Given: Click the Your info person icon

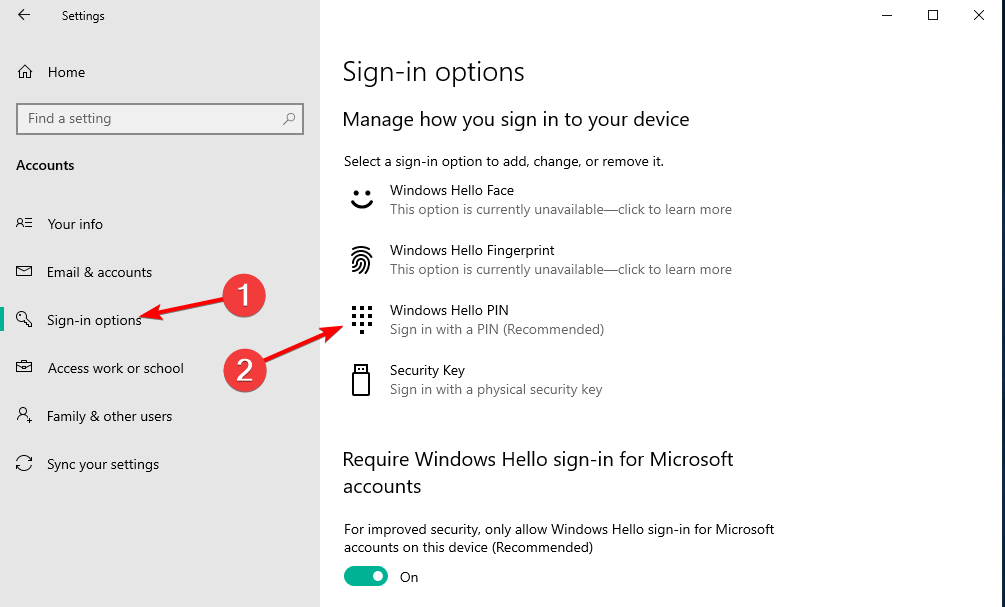Looking at the screenshot, I should [x=24, y=223].
